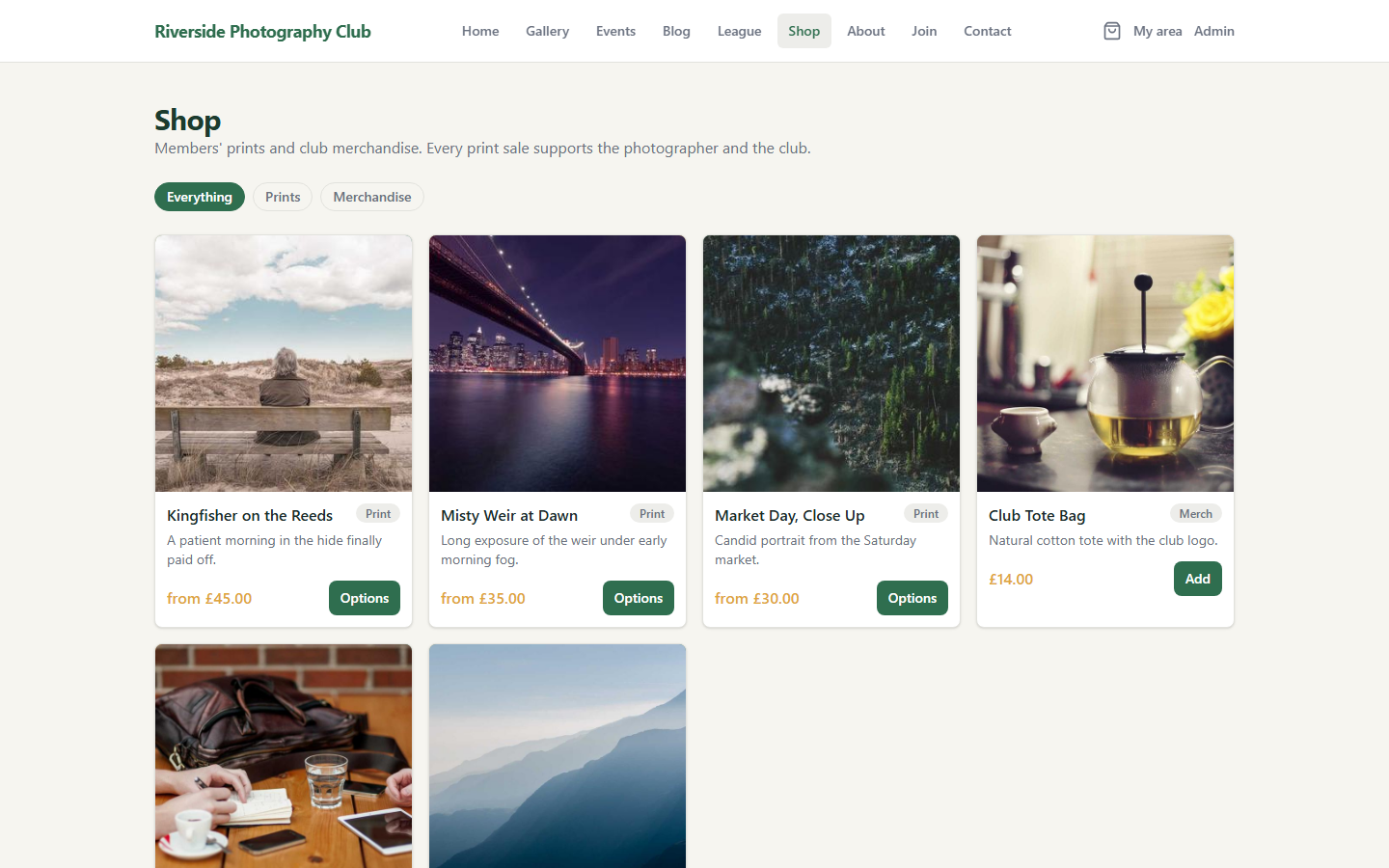Viewport: 1389px width, 868px height.
Task: Show options for Market Day, Close Up
Action: [x=912, y=598]
